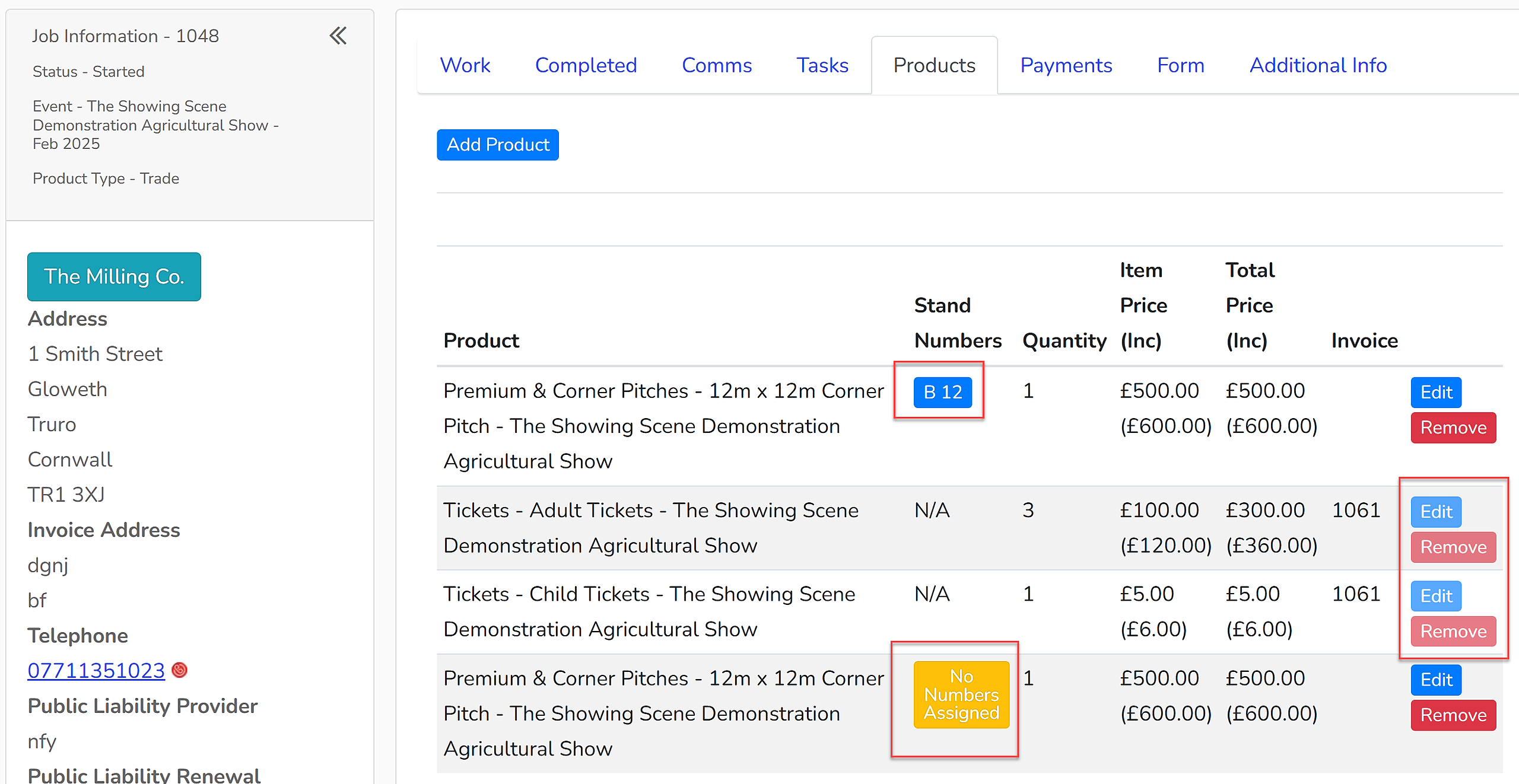Edit the unassigned-stand Corner Pitch row
Screen dimensions: 1519x784
coord(1436,680)
